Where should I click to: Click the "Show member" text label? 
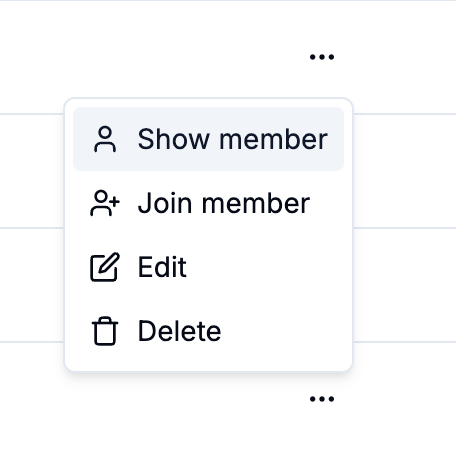point(233,139)
